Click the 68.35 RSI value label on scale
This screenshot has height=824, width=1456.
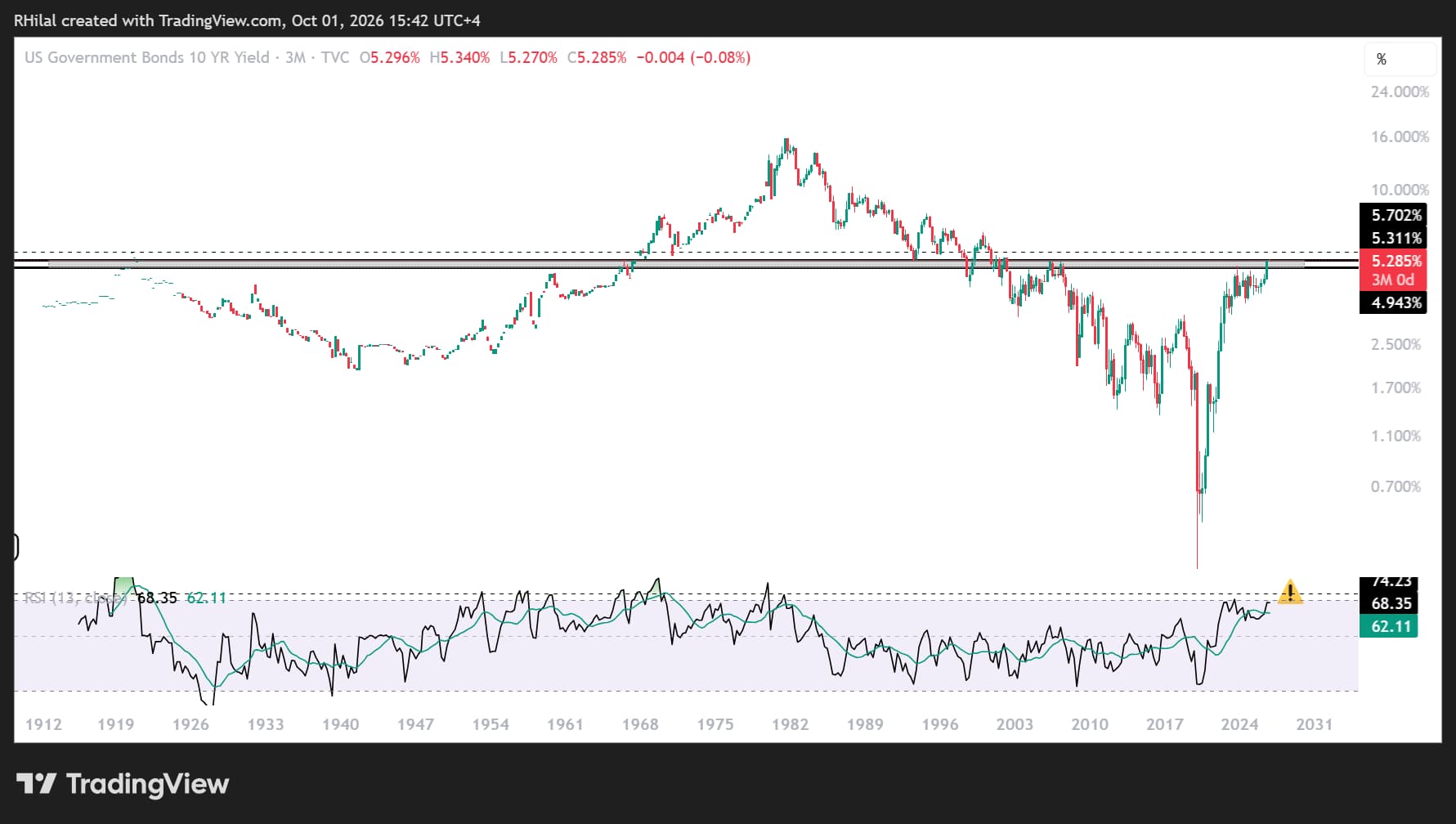(1388, 603)
